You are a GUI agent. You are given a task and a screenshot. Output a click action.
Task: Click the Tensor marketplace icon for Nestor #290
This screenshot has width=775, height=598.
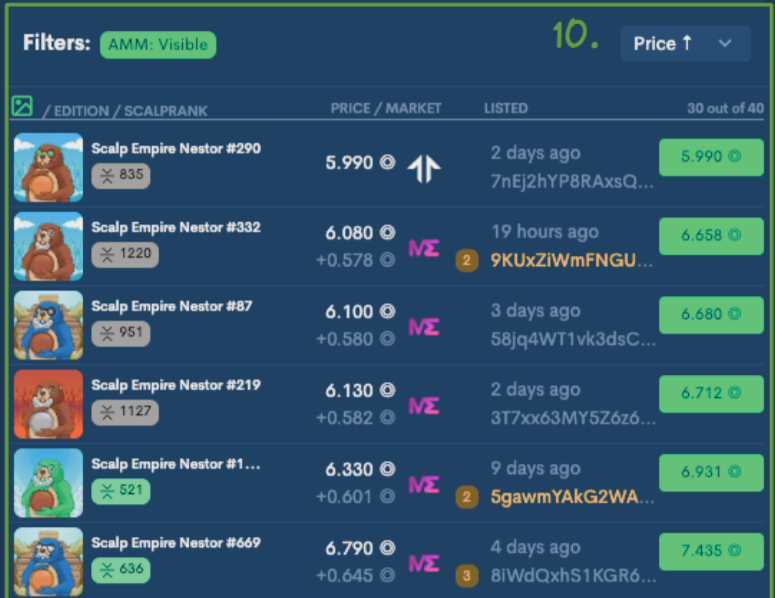(x=424, y=169)
